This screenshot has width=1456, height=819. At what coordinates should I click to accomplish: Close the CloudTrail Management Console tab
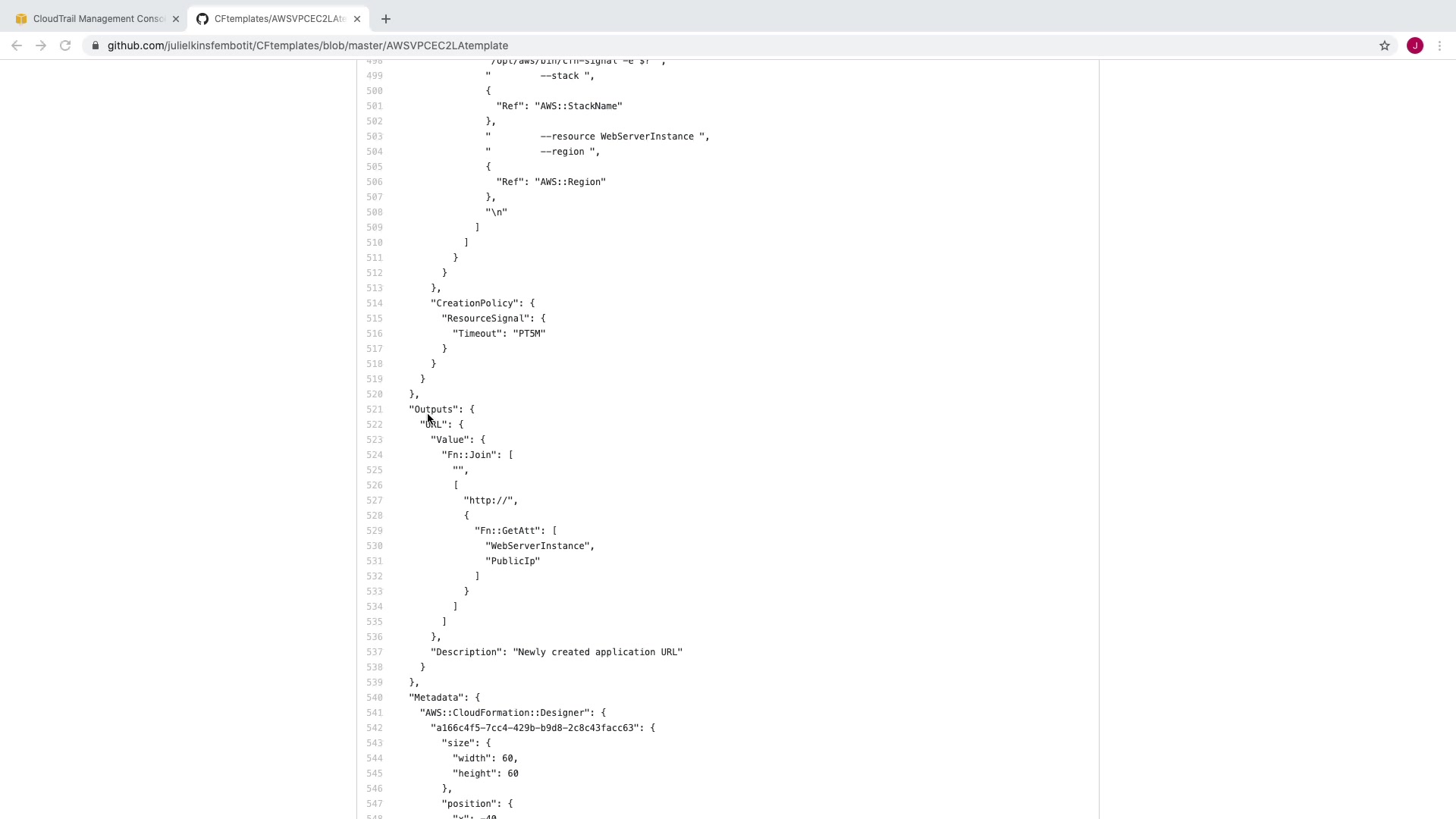pos(176,19)
